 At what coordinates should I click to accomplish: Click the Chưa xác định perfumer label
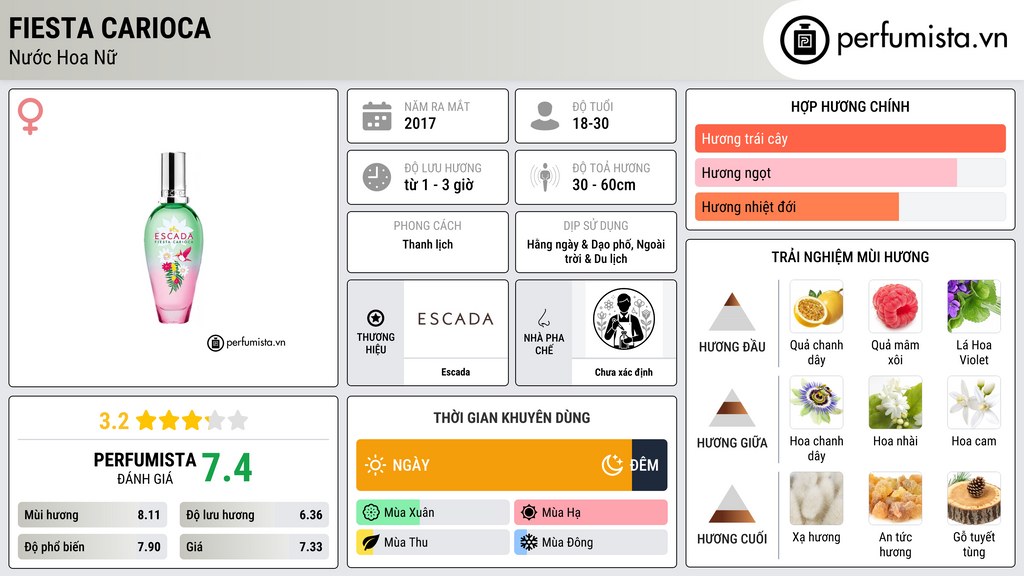coord(624,372)
